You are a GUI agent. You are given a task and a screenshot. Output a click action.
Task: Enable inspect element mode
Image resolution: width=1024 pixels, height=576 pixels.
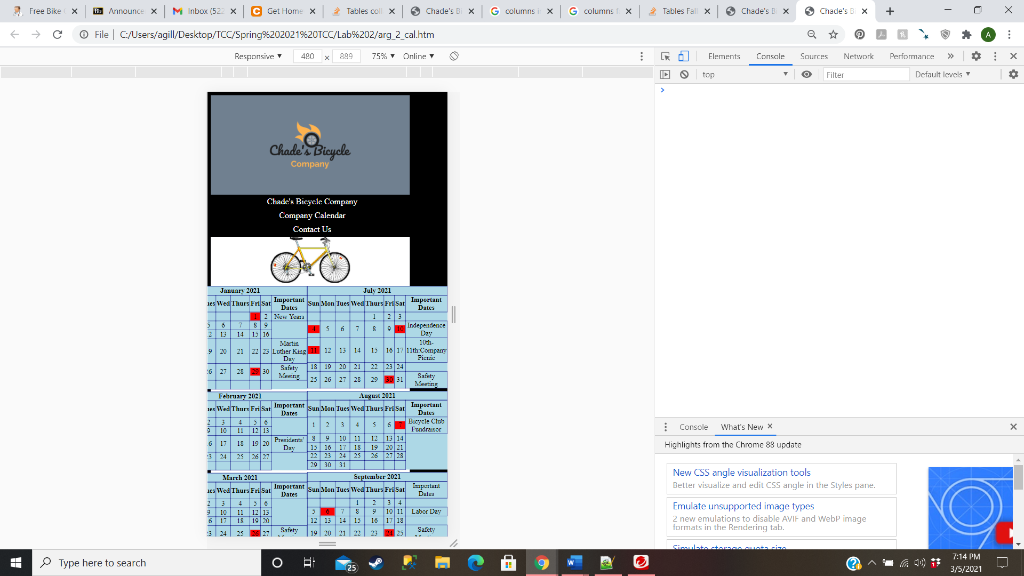point(664,56)
